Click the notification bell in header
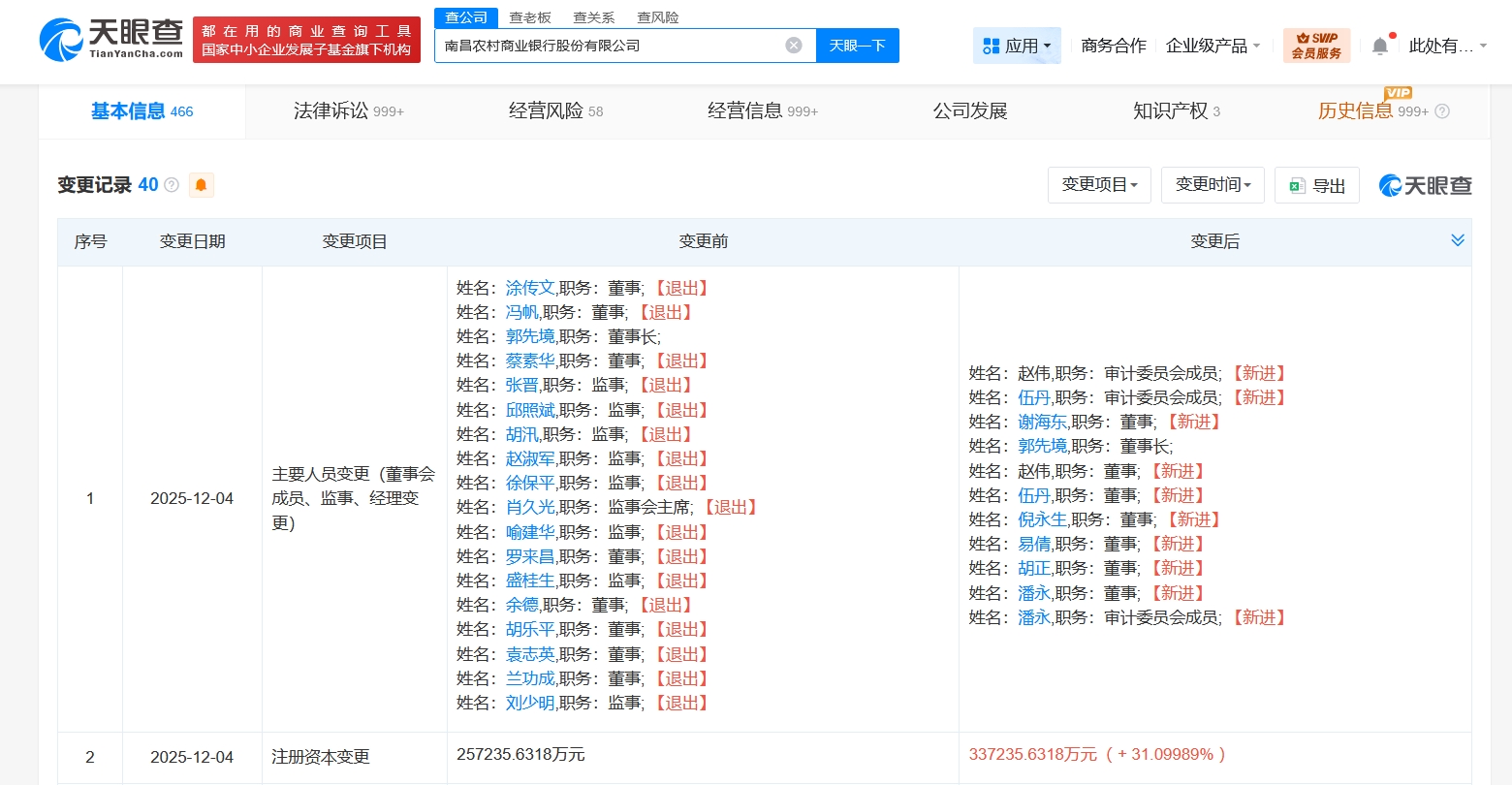This screenshot has height=785, width=1512. (1380, 46)
